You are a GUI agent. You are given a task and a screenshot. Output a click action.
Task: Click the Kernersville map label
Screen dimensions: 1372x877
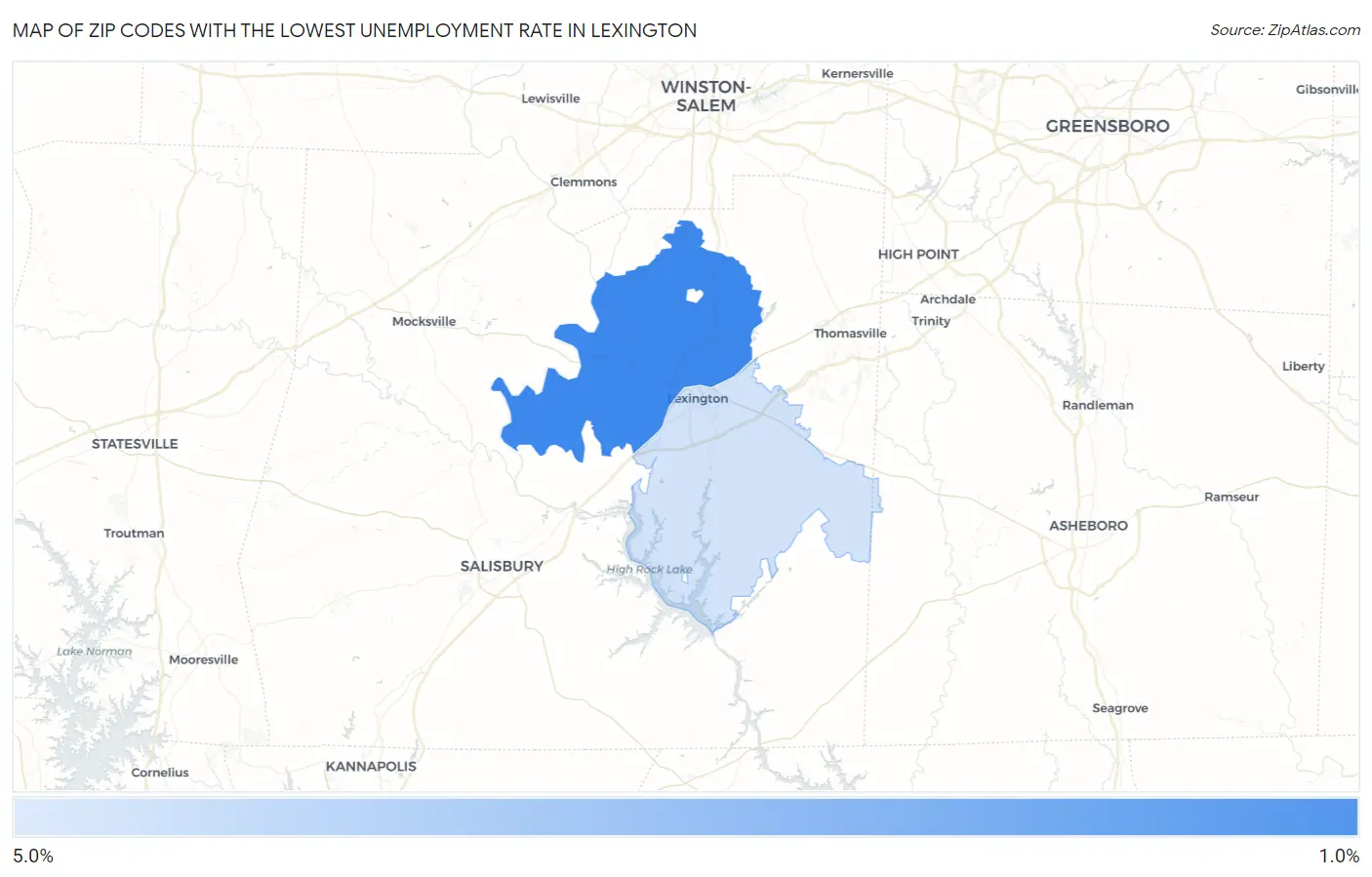(857, 73)
